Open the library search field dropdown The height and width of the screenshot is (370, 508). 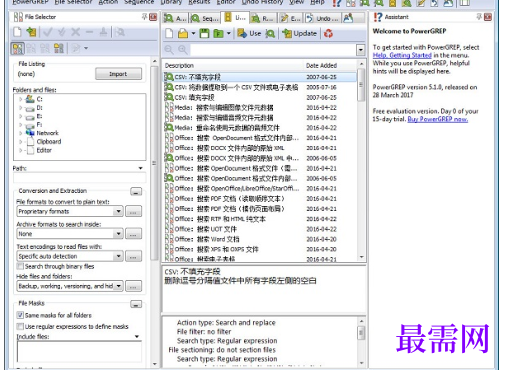pos(360,50)
